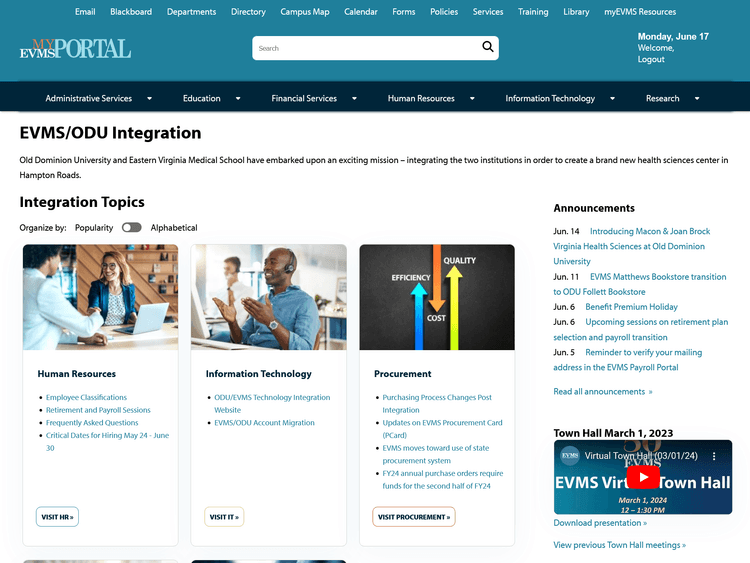Image resolution: width=750 pixels, height=563 pixels.
Task: Click Read all announcements
Action: [603, 391]
